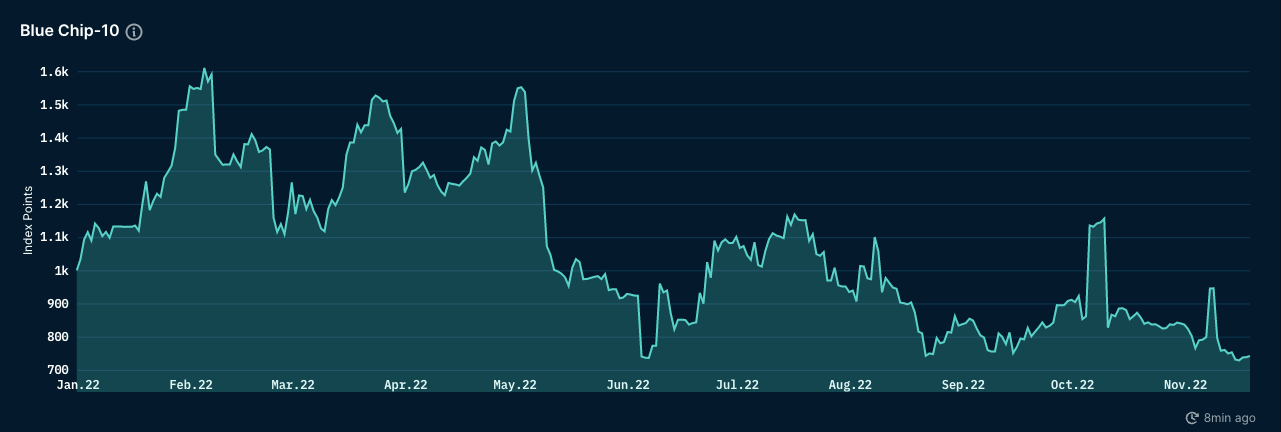Click the 1.1k y-axis label

coord(54,237)
